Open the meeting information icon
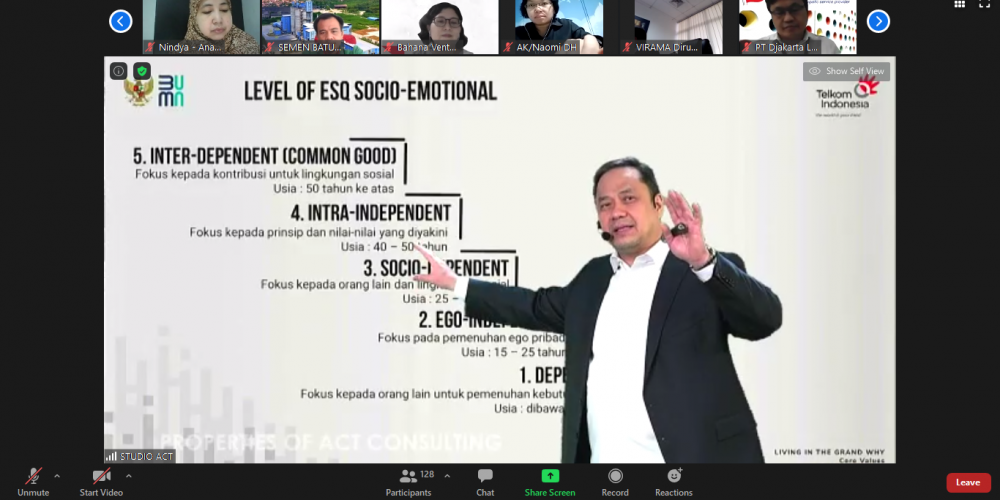 pos(118,71)
